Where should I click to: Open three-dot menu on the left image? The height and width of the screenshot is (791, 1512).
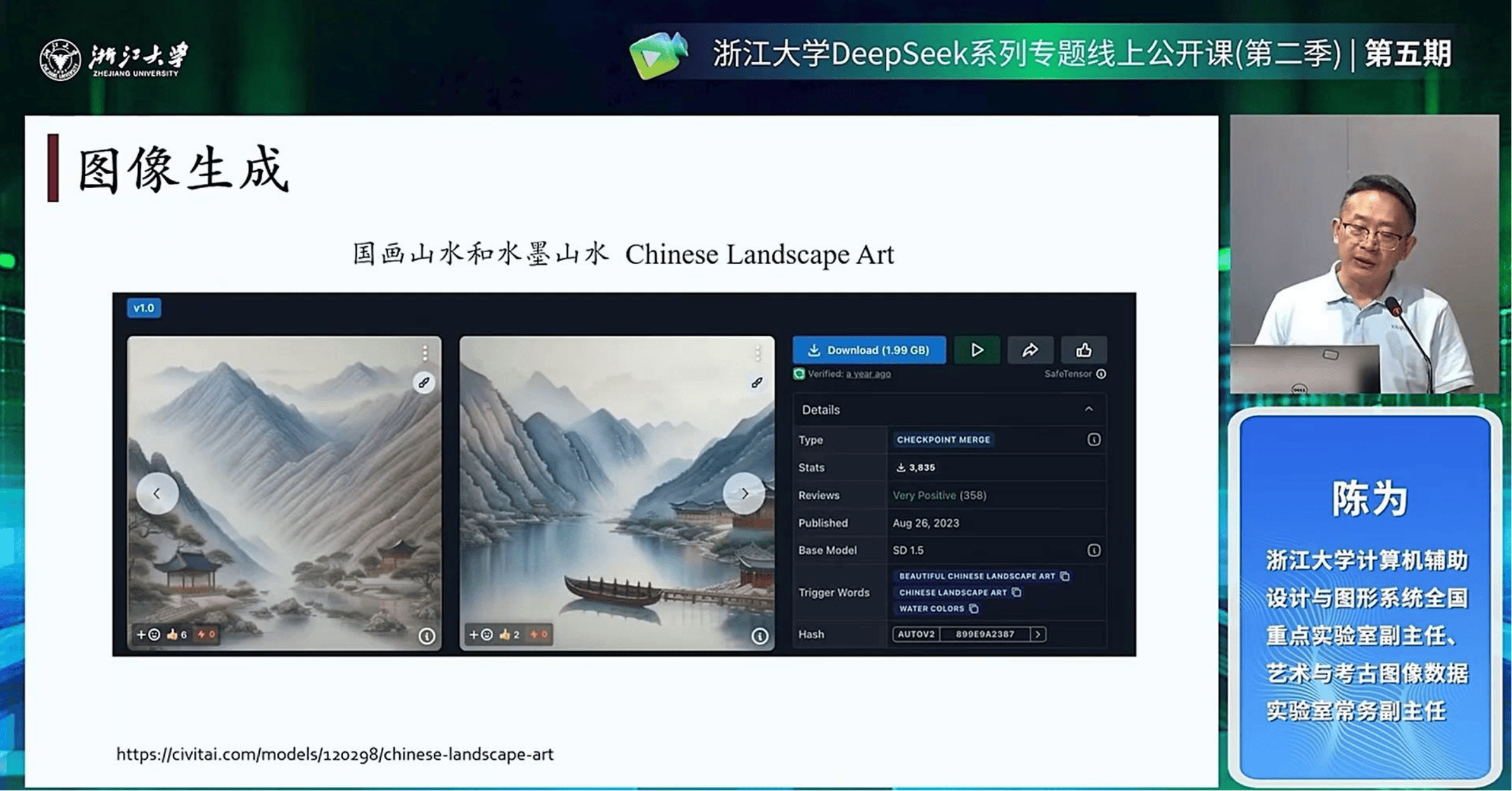(425, 354)
